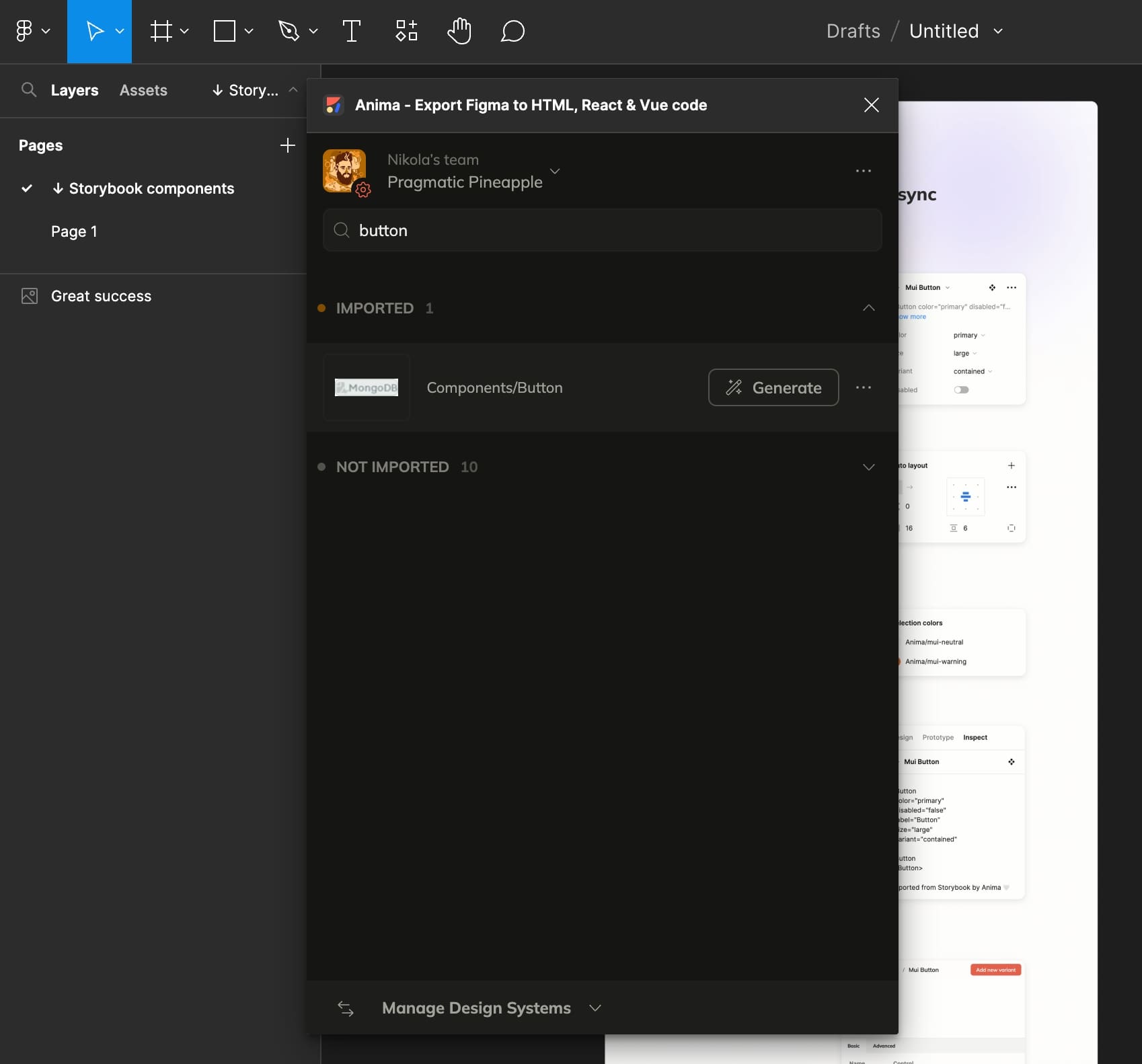Select the Pen tool
1142x1064 pixels.
click(x=289, y=31)
